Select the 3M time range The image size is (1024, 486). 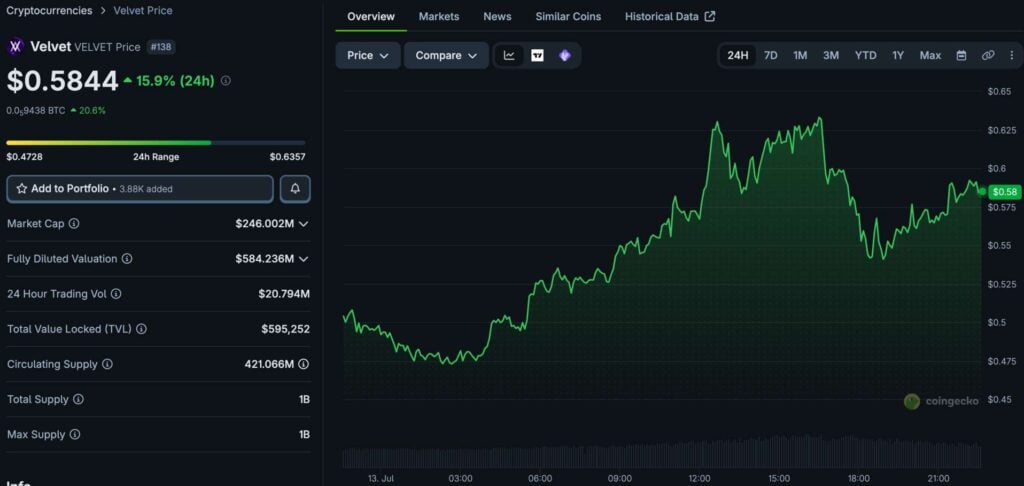coord(831,56)
